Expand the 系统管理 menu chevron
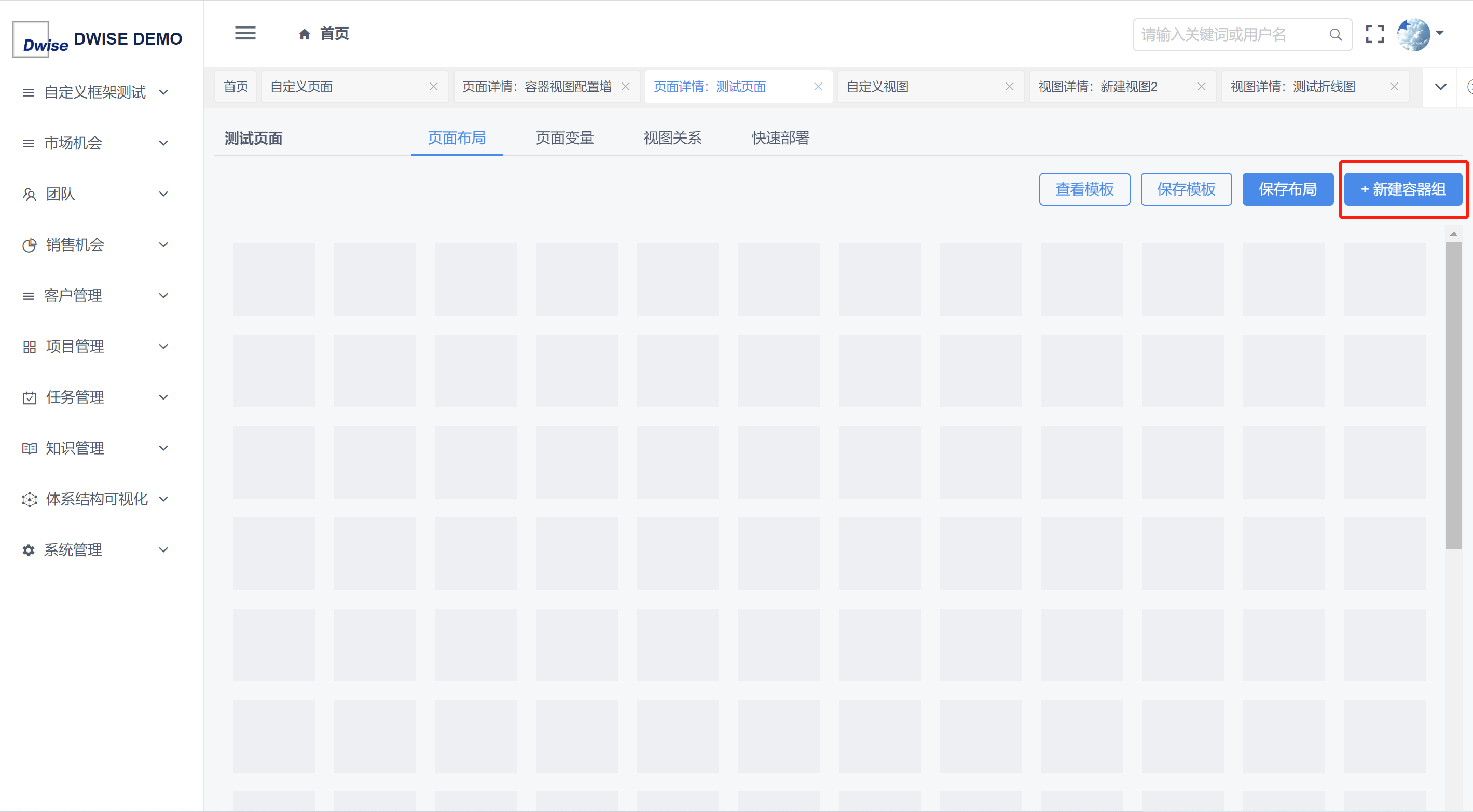Screen dimensions: 1473x812 pos(163,550)
